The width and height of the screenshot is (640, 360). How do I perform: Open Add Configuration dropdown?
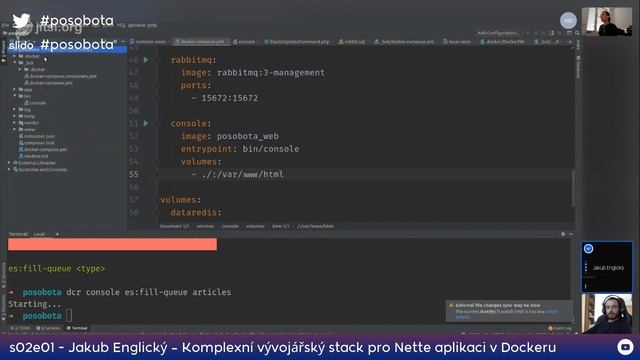pos(498,33)
